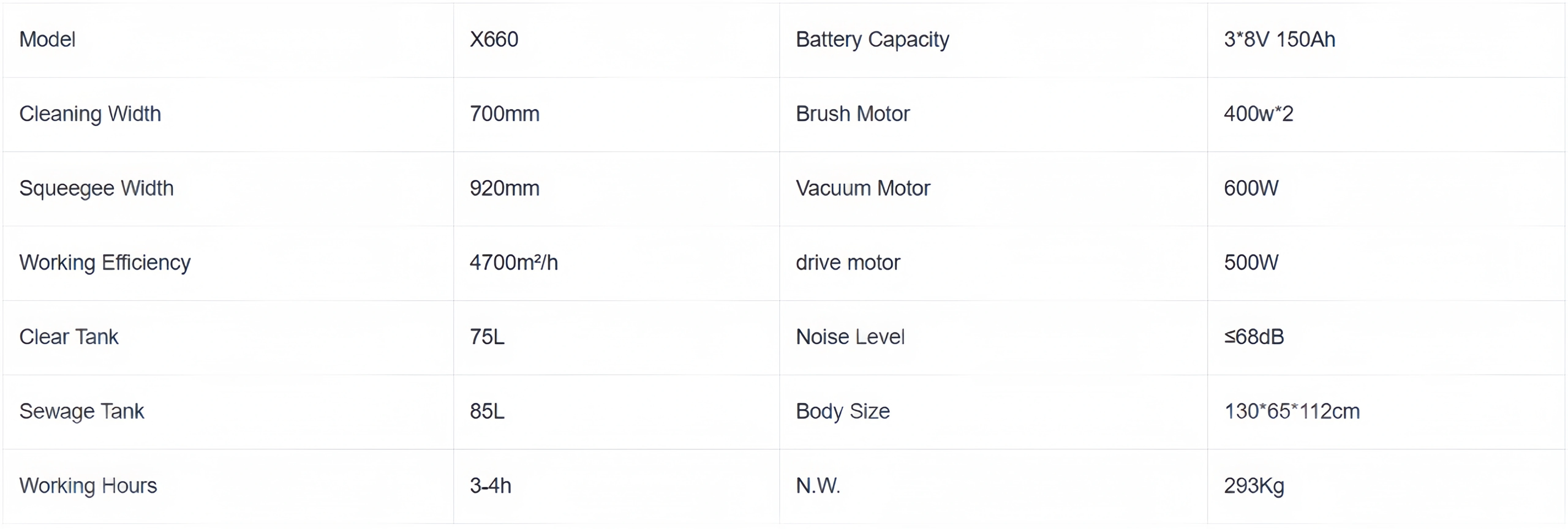Image resolution: width=1568 pixels, height=529 pixels.
Task: Click the Squeegee Width label
Action: [96, 189]
